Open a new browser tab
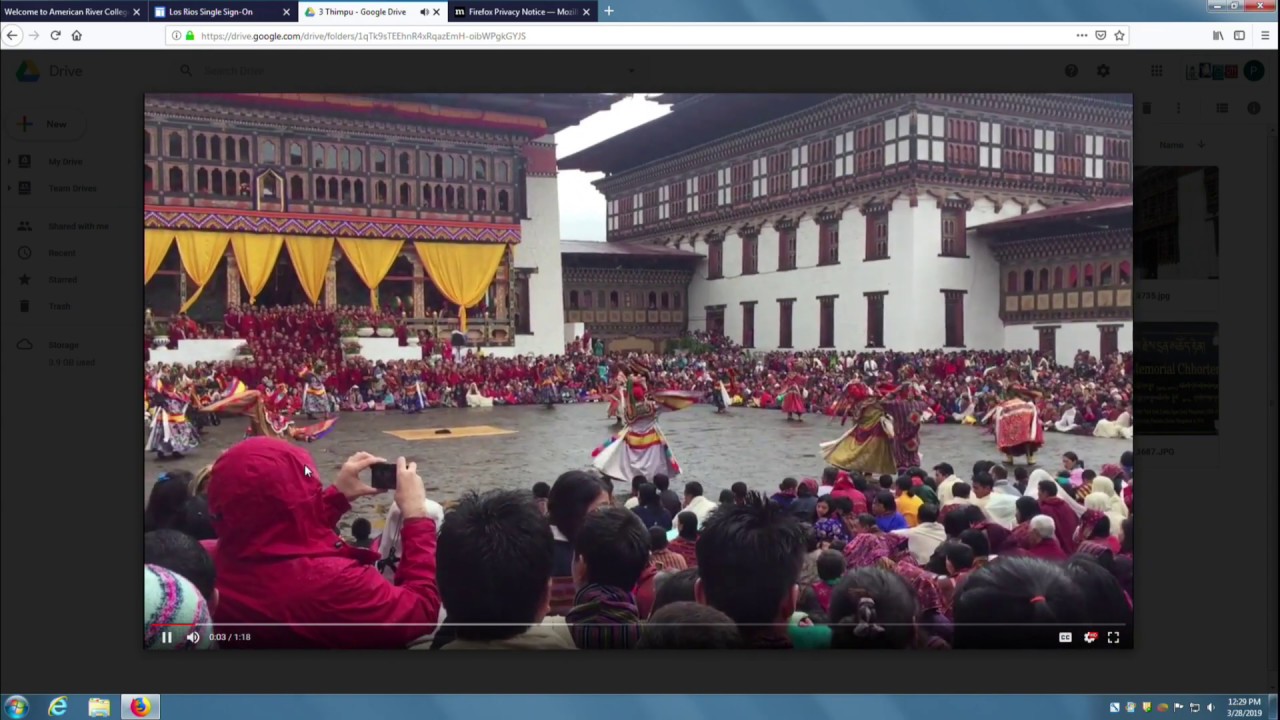This screenshot has width=1280, height=720. pyautogui.click(x=609, y=11)
